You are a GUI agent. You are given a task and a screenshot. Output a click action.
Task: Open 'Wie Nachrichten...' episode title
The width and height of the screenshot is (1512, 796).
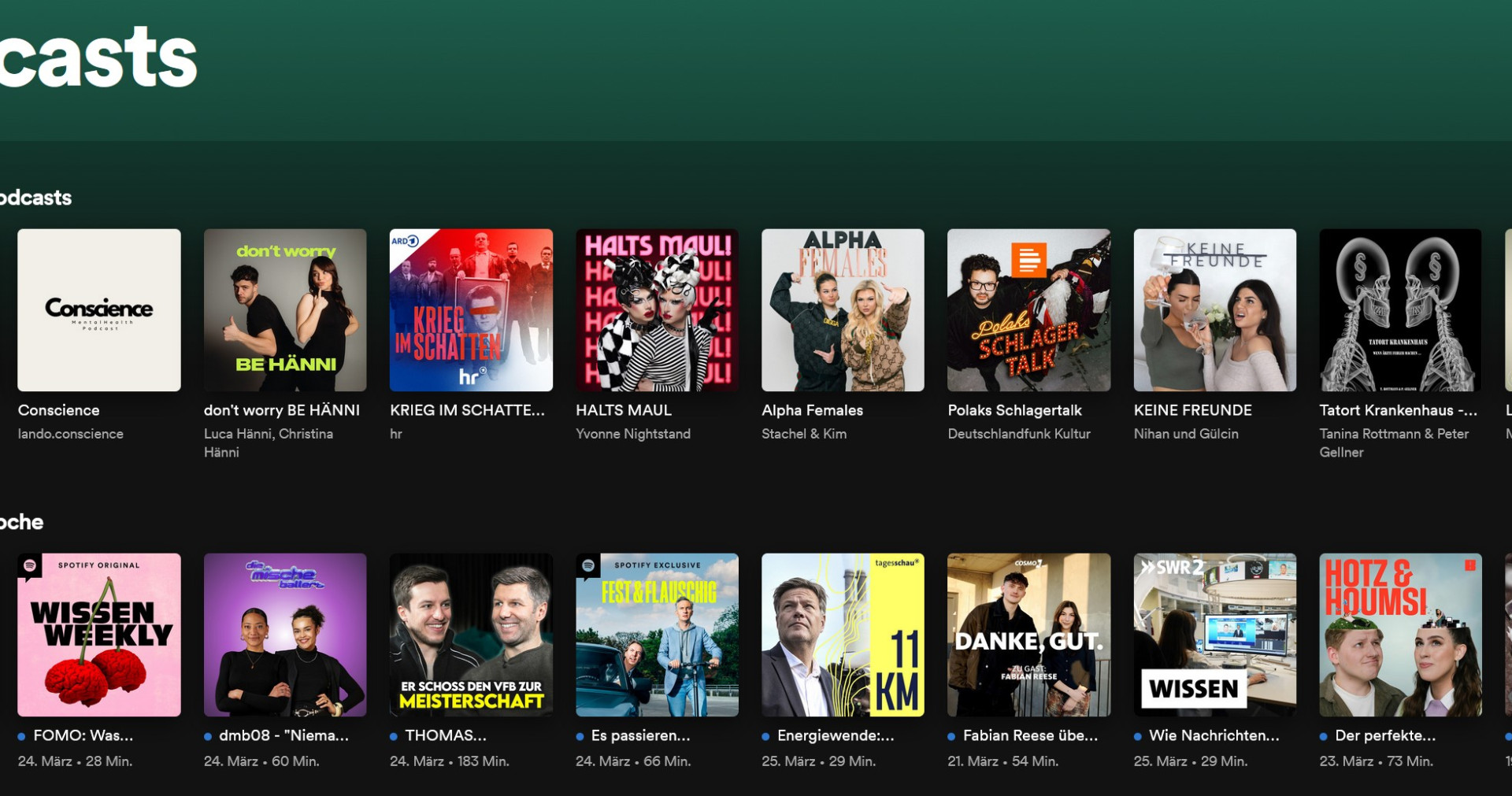pyautogui.click(x=1214, y=735)
